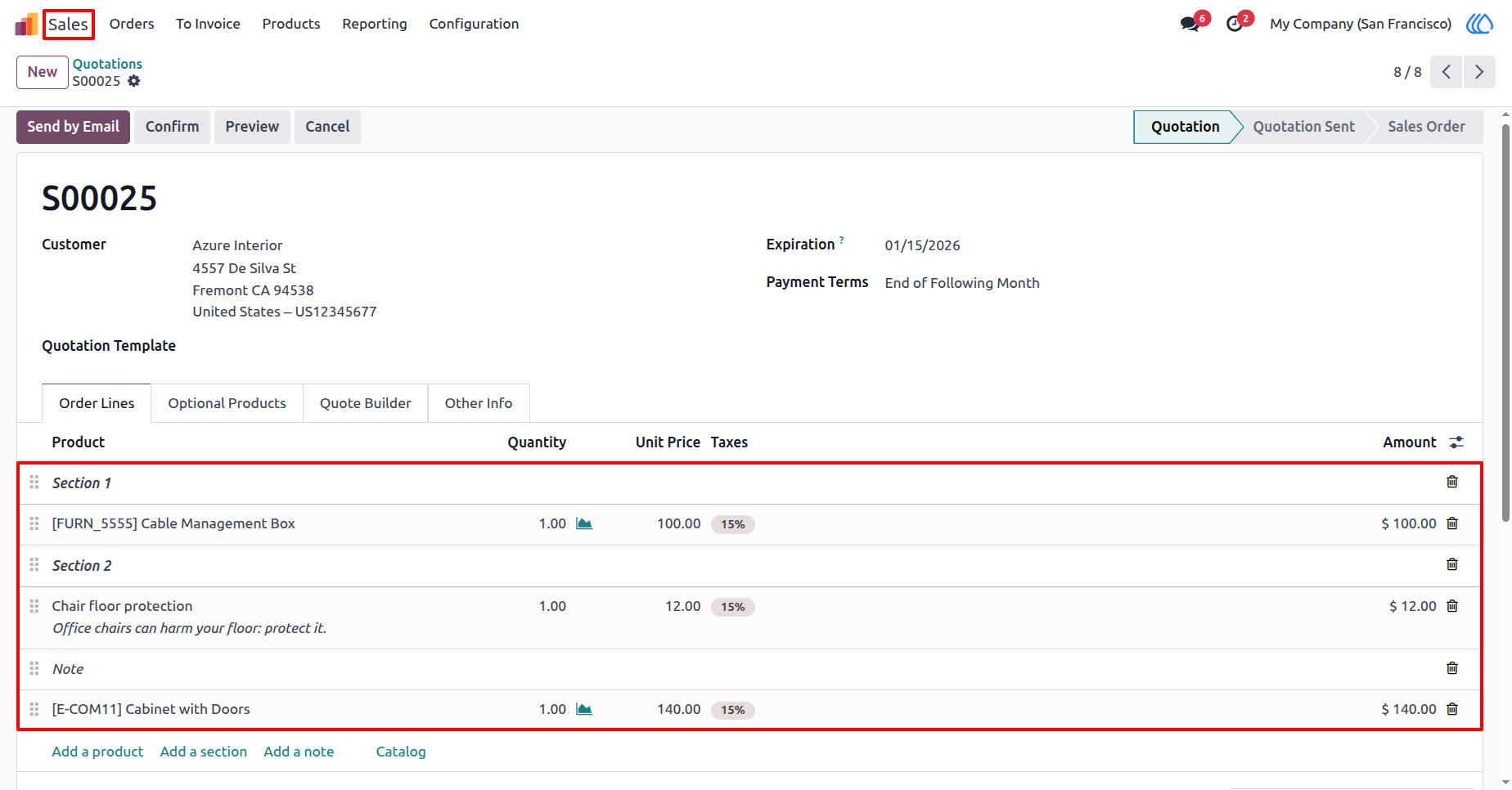Show forecast chart for Cable Management Box
The image size is (1512, 790).
pyautogui.click(x=584, y=523)
